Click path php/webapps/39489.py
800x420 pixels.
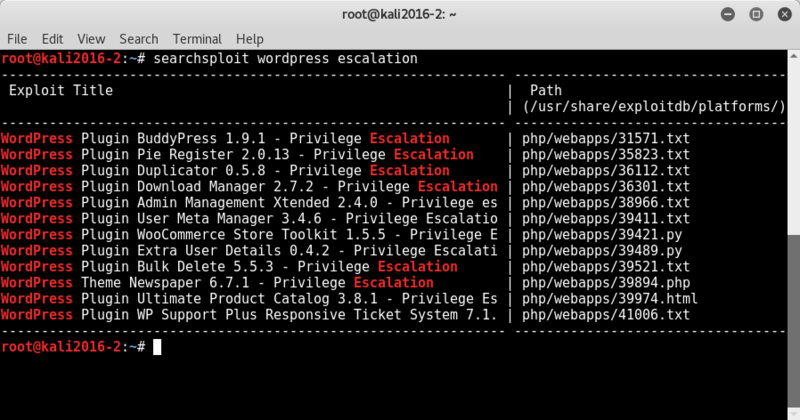coord(602,251)
